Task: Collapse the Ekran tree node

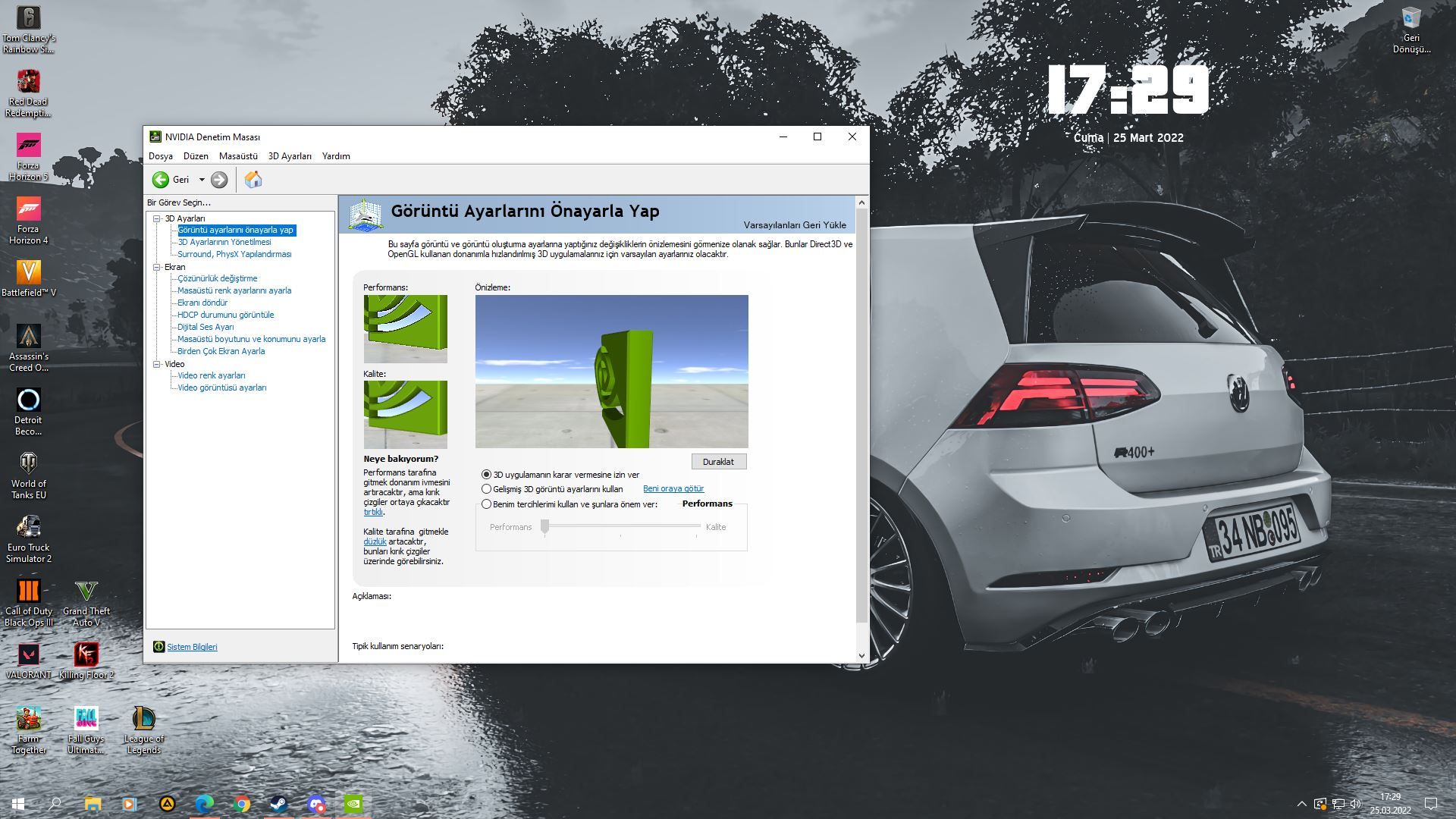Action: click(157, 267)
